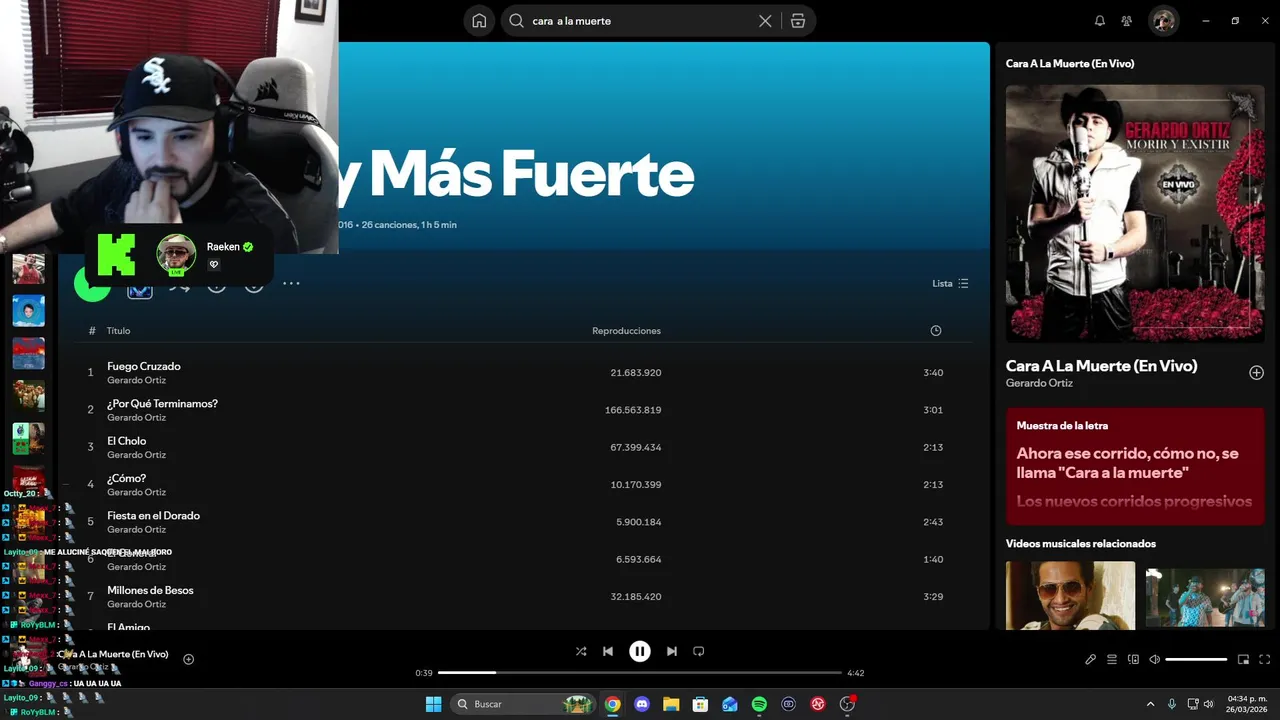Sort by the duration clock column header

click(936, 331)
